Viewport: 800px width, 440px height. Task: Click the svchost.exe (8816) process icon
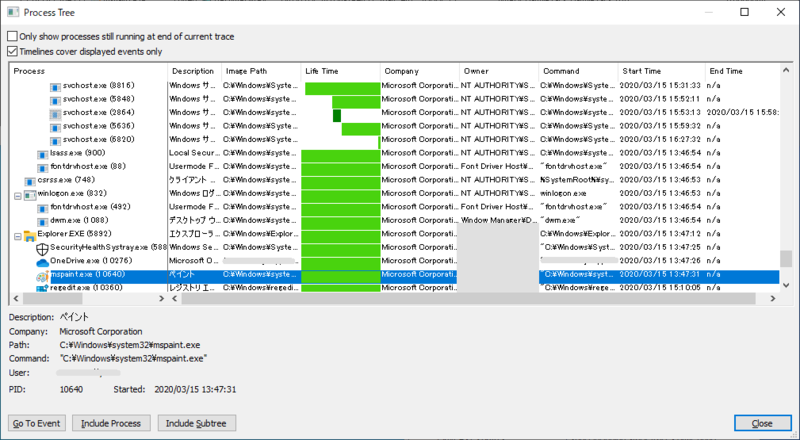click(x=55, y=87)
